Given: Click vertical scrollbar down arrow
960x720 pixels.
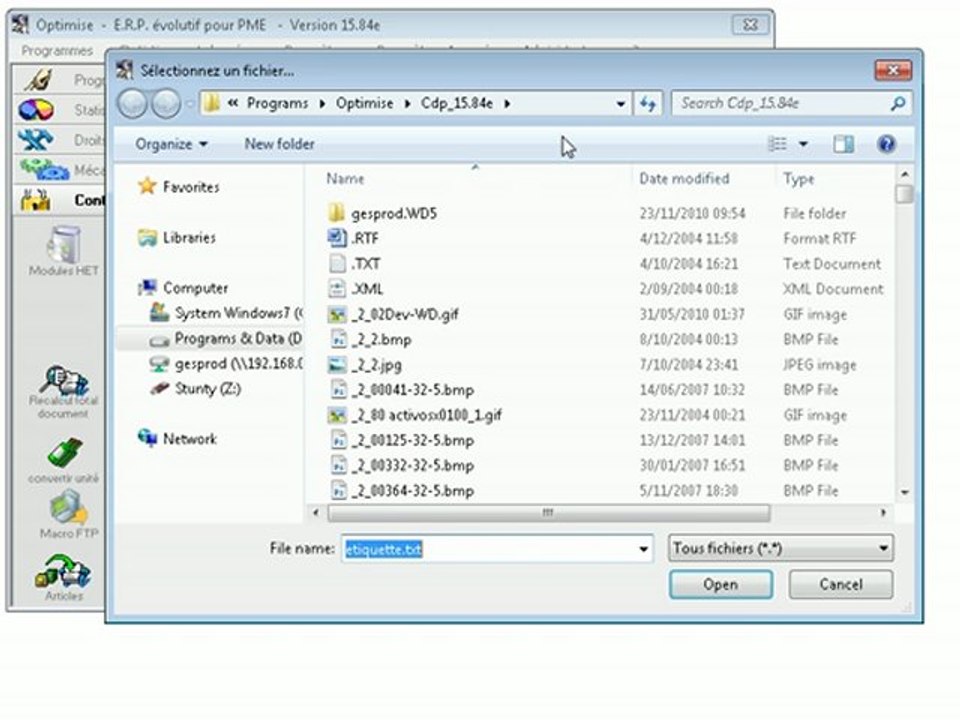Looking at the screenshot, I should pos(904,492).
